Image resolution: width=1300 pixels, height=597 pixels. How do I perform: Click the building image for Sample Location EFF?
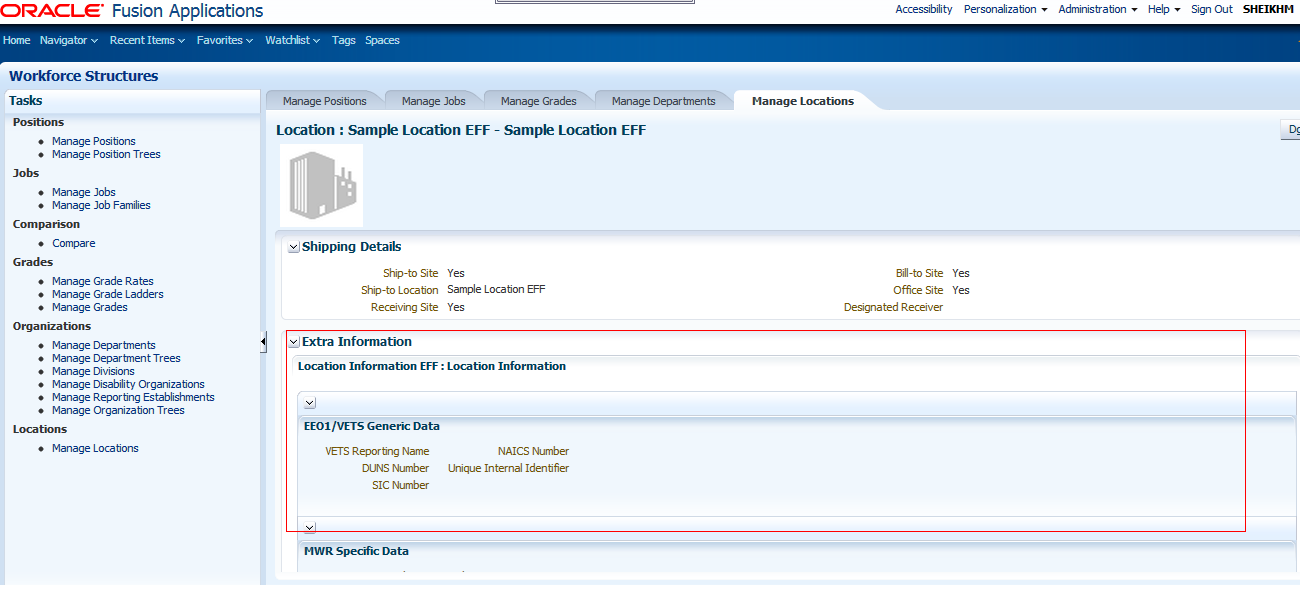(320, 184)
